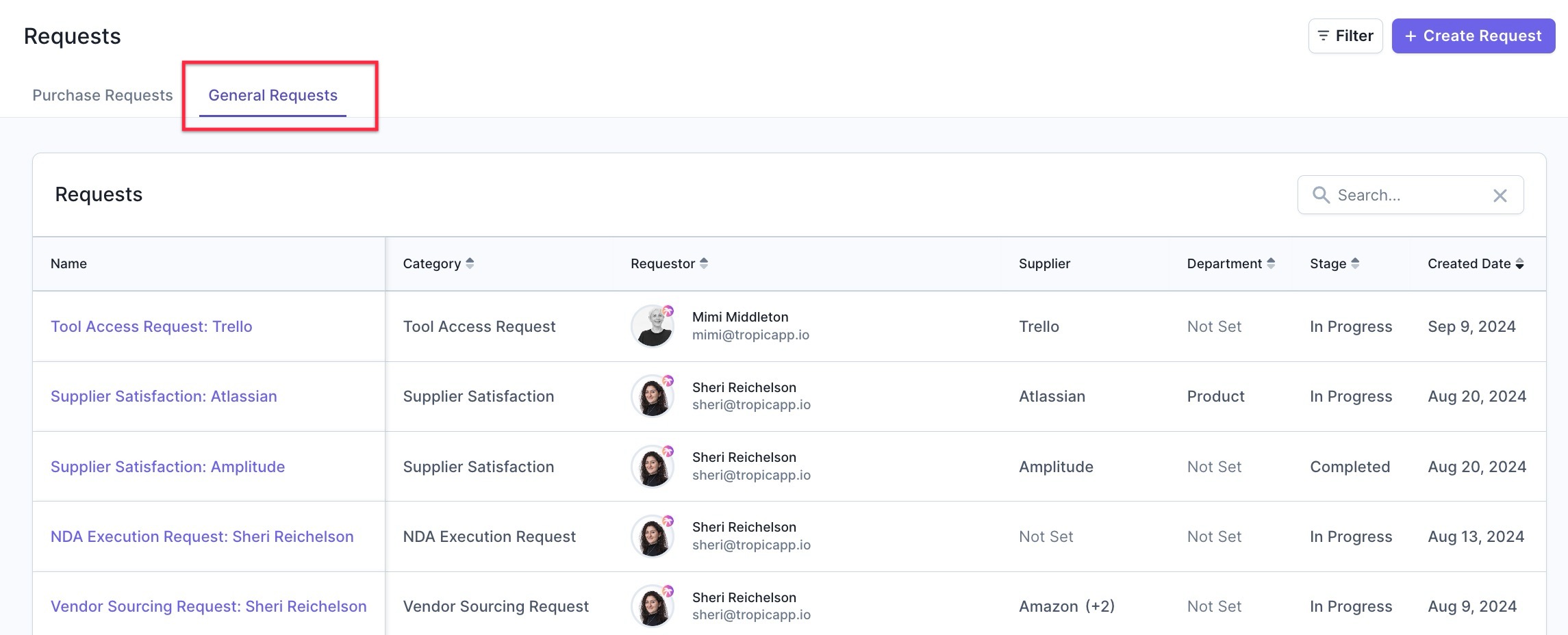Open the Filter options
The width and height of the screenshot is (1568, 635).
coord(1345,36)
